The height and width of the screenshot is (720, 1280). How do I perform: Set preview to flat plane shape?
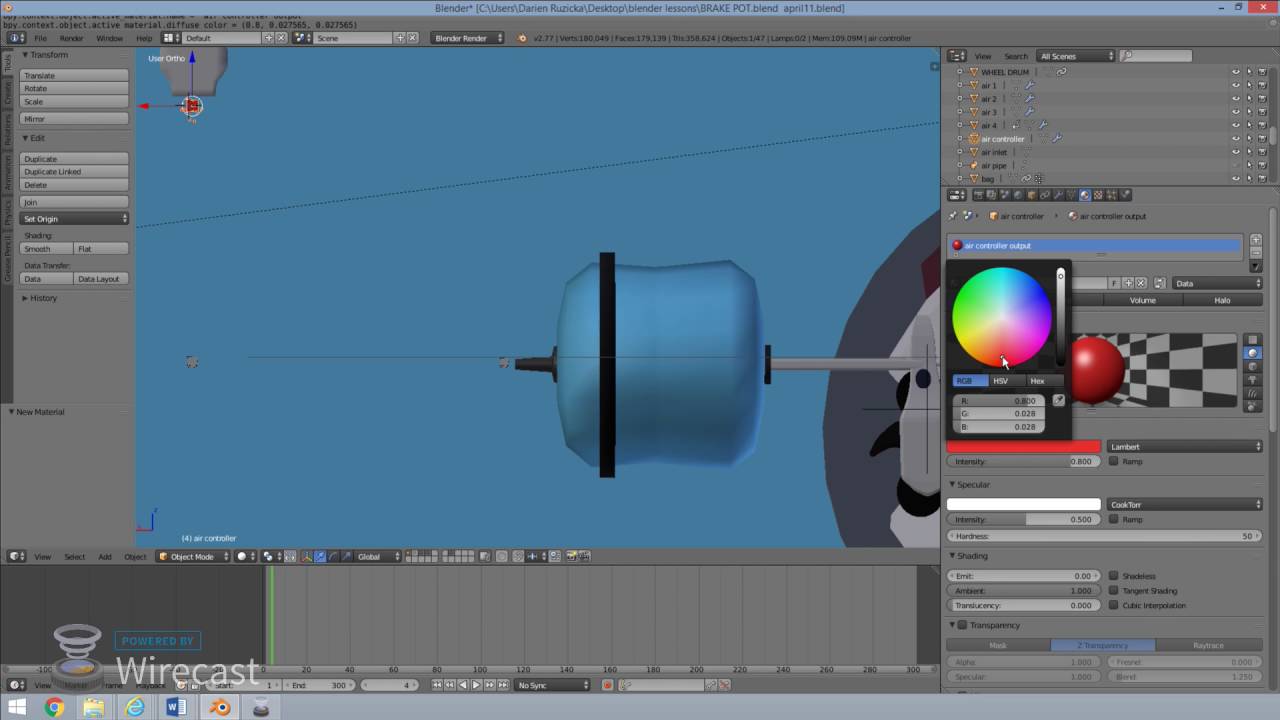tap(1252, 340)
